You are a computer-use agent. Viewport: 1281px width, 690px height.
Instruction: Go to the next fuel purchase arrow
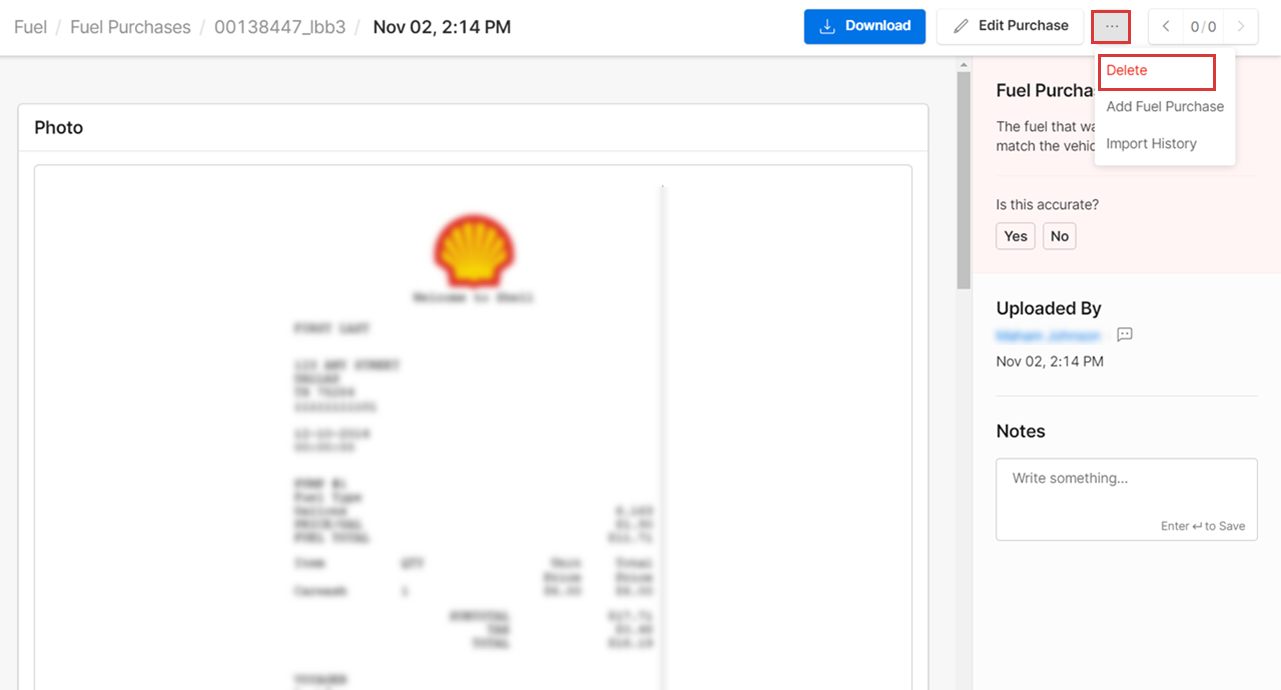pos(1241,27)
